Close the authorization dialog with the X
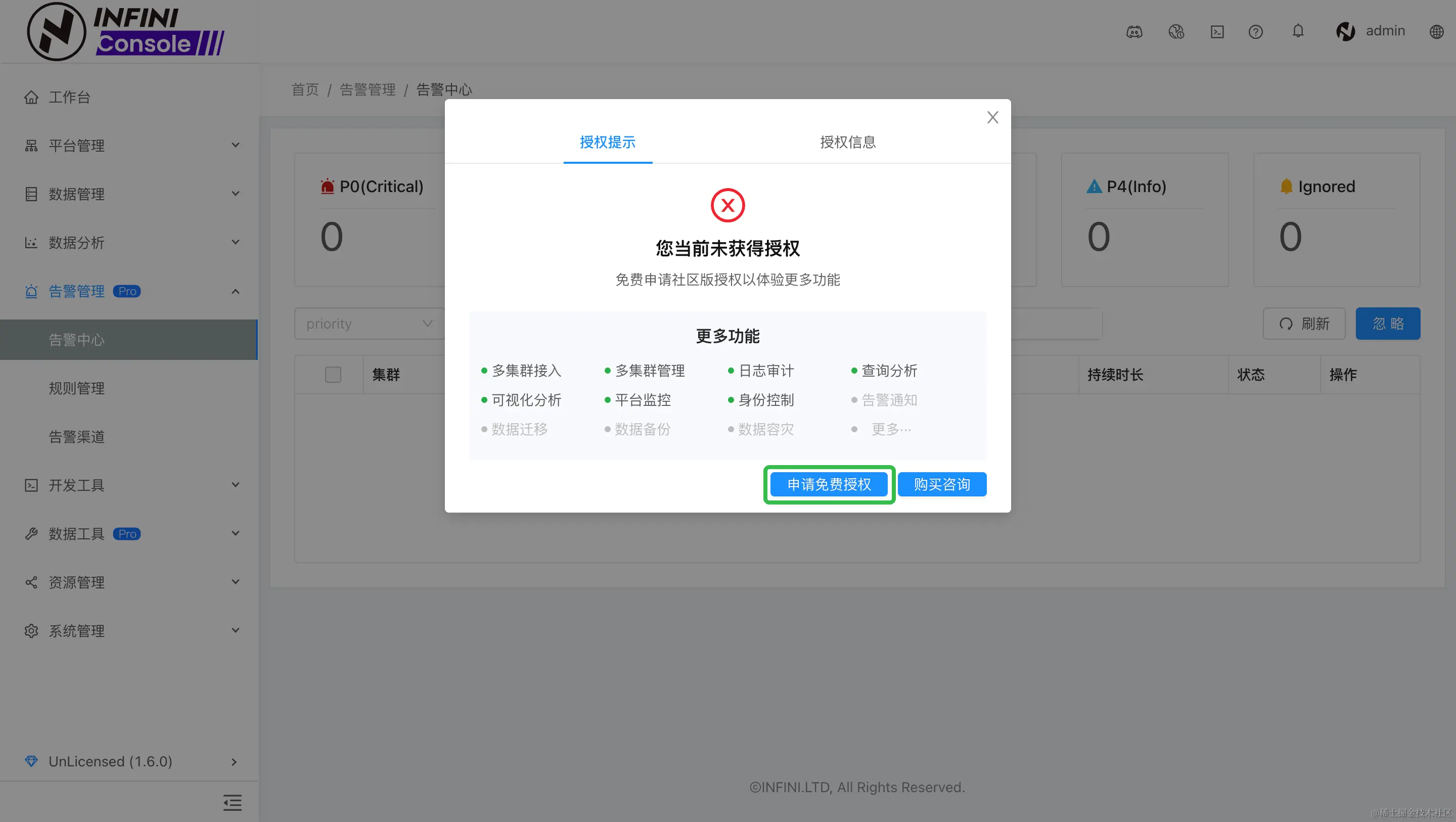This screenshot has width=1456, height=822. [992, 117]
